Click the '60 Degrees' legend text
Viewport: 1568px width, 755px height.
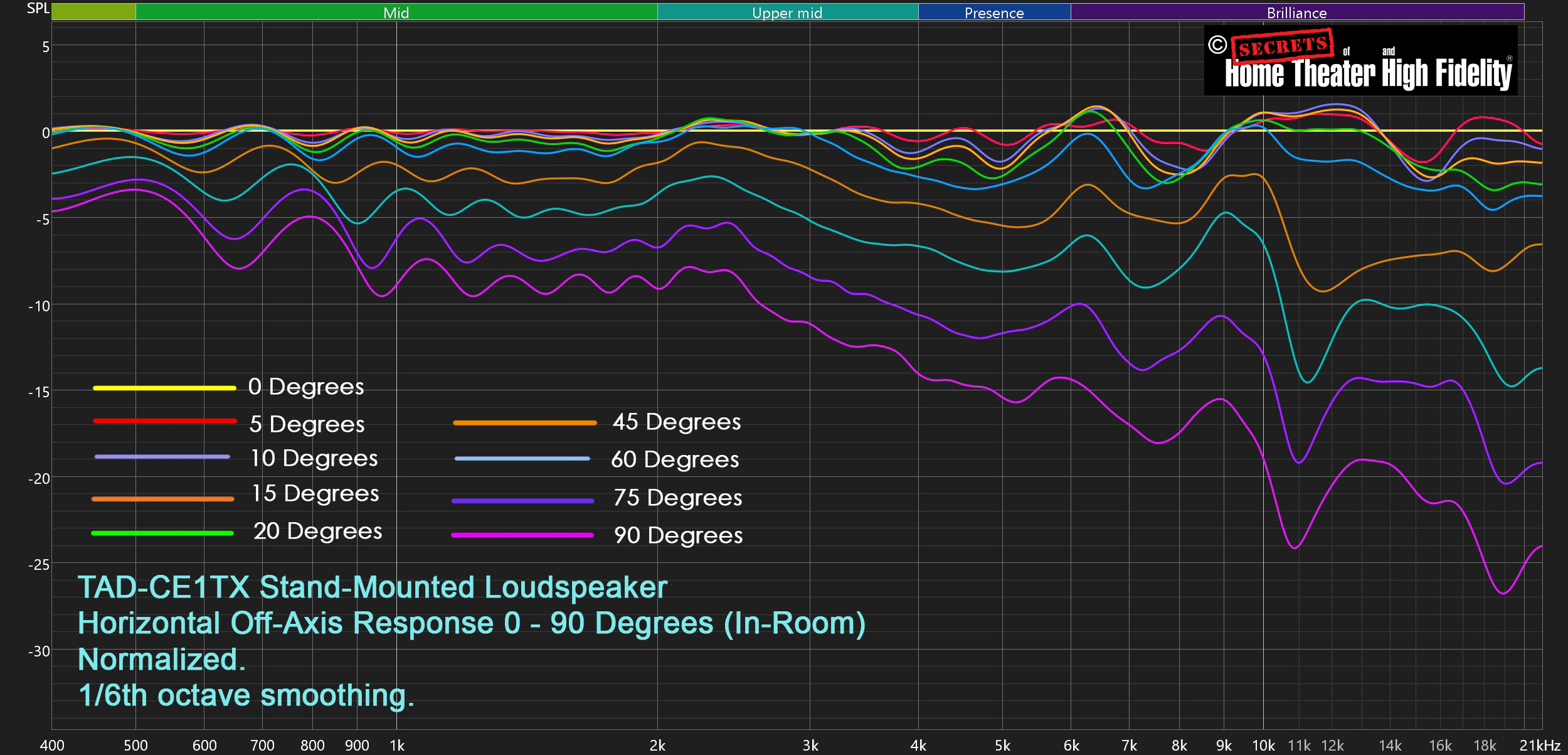675,459
